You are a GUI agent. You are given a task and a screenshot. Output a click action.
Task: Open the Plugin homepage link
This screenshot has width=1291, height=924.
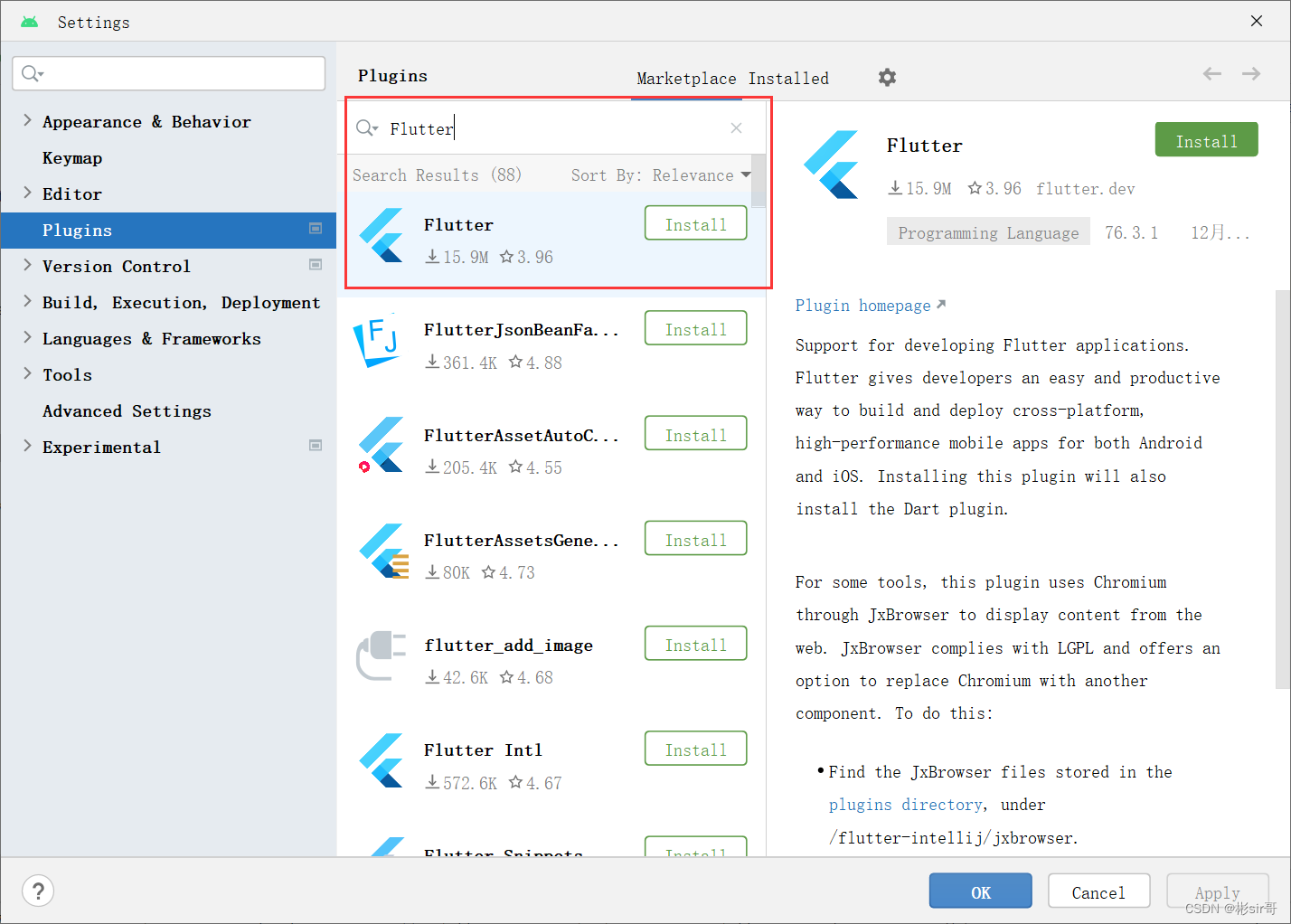click(x=871, y=306)
